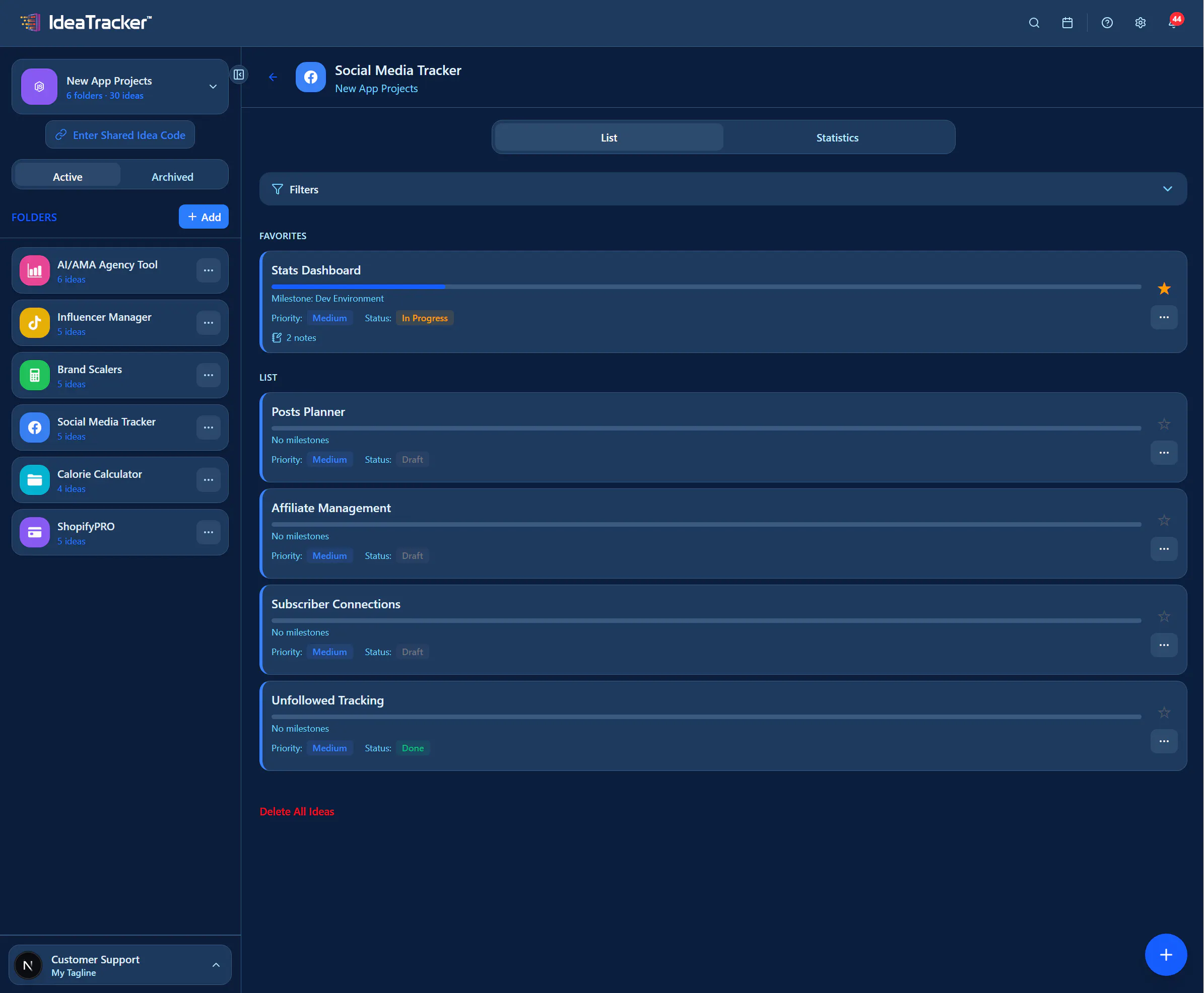Click the New App Projects breadcrumb link
This screenshot has height=993, width=1204.
(376, 89)
